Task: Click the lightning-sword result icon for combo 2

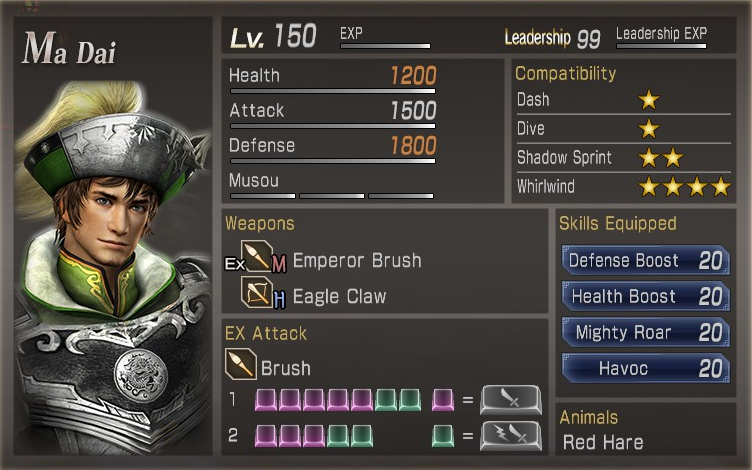Action: [511, 436]
